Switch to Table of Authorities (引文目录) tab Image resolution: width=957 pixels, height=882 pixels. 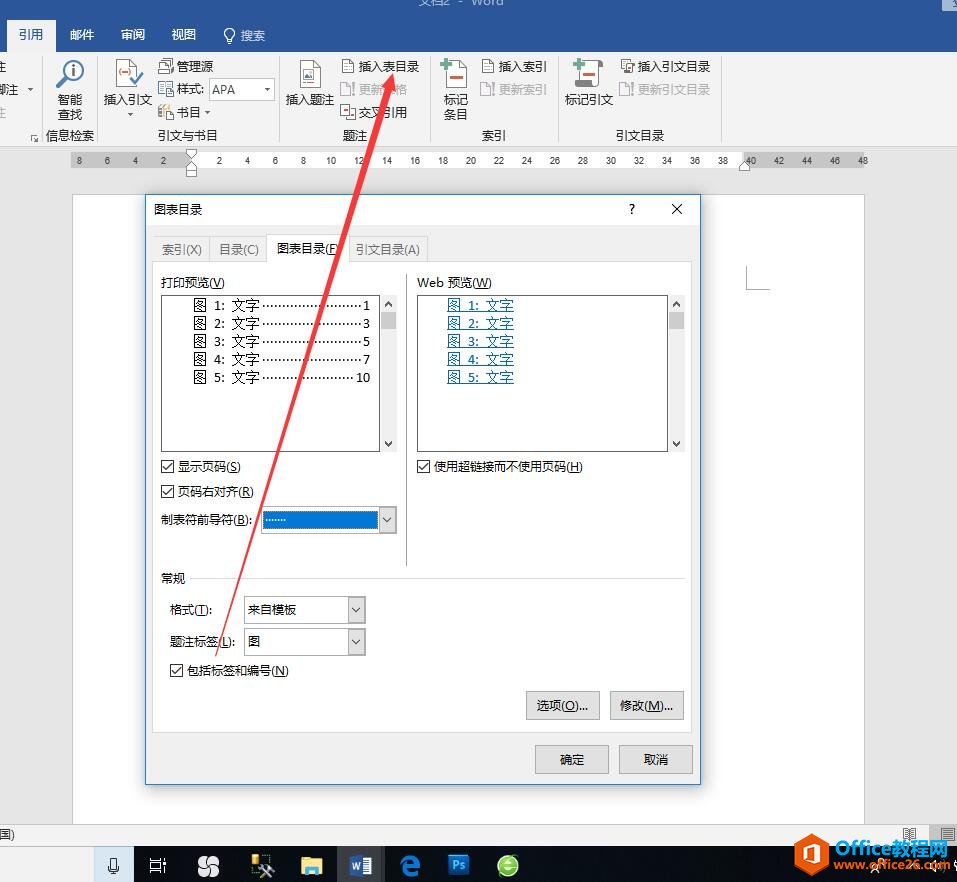click(x=387, y=250)
